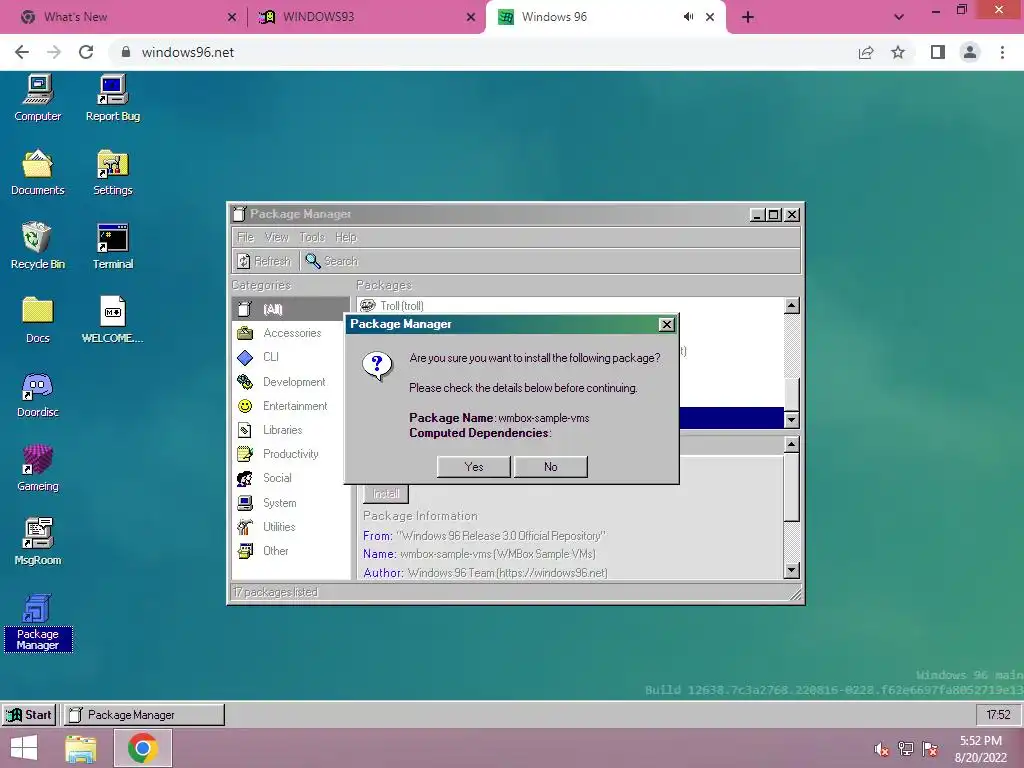Select the Development category
The width and height of the screenshot is (1024, 768).
coord(291,382)
